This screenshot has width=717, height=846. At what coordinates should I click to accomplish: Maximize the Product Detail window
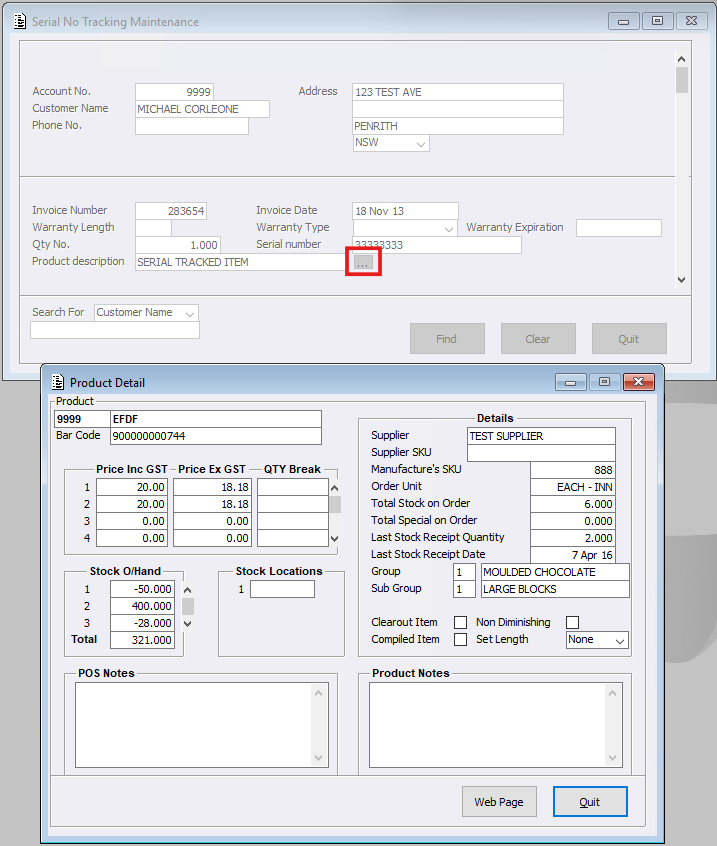604,382
